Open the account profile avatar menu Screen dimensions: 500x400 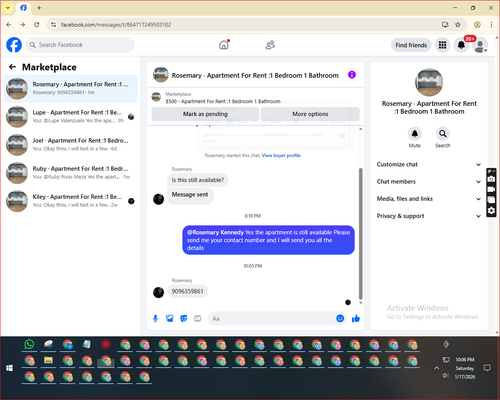coord(480,46)
